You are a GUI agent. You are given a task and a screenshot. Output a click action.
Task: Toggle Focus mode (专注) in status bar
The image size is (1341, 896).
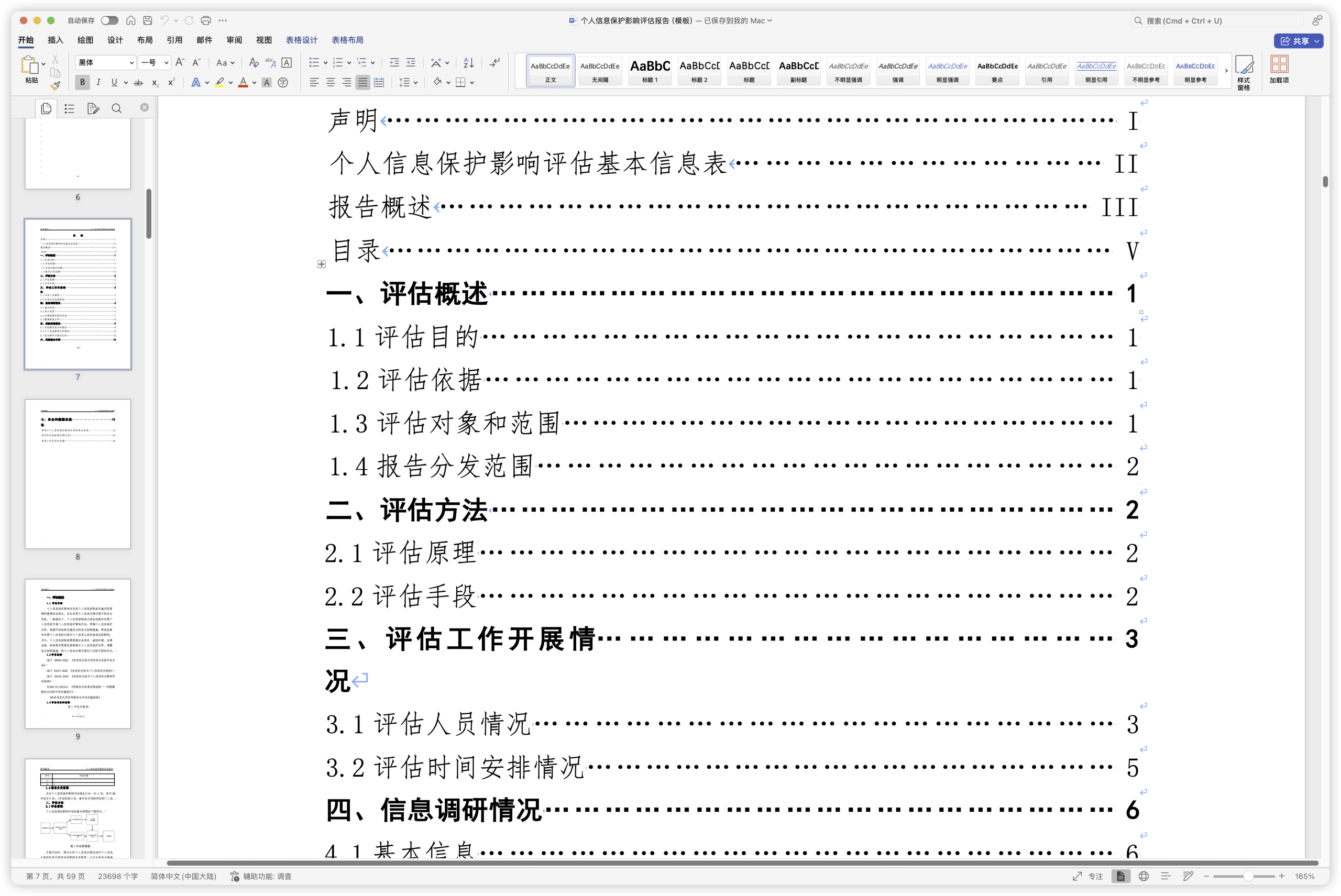coord(1088,876)
